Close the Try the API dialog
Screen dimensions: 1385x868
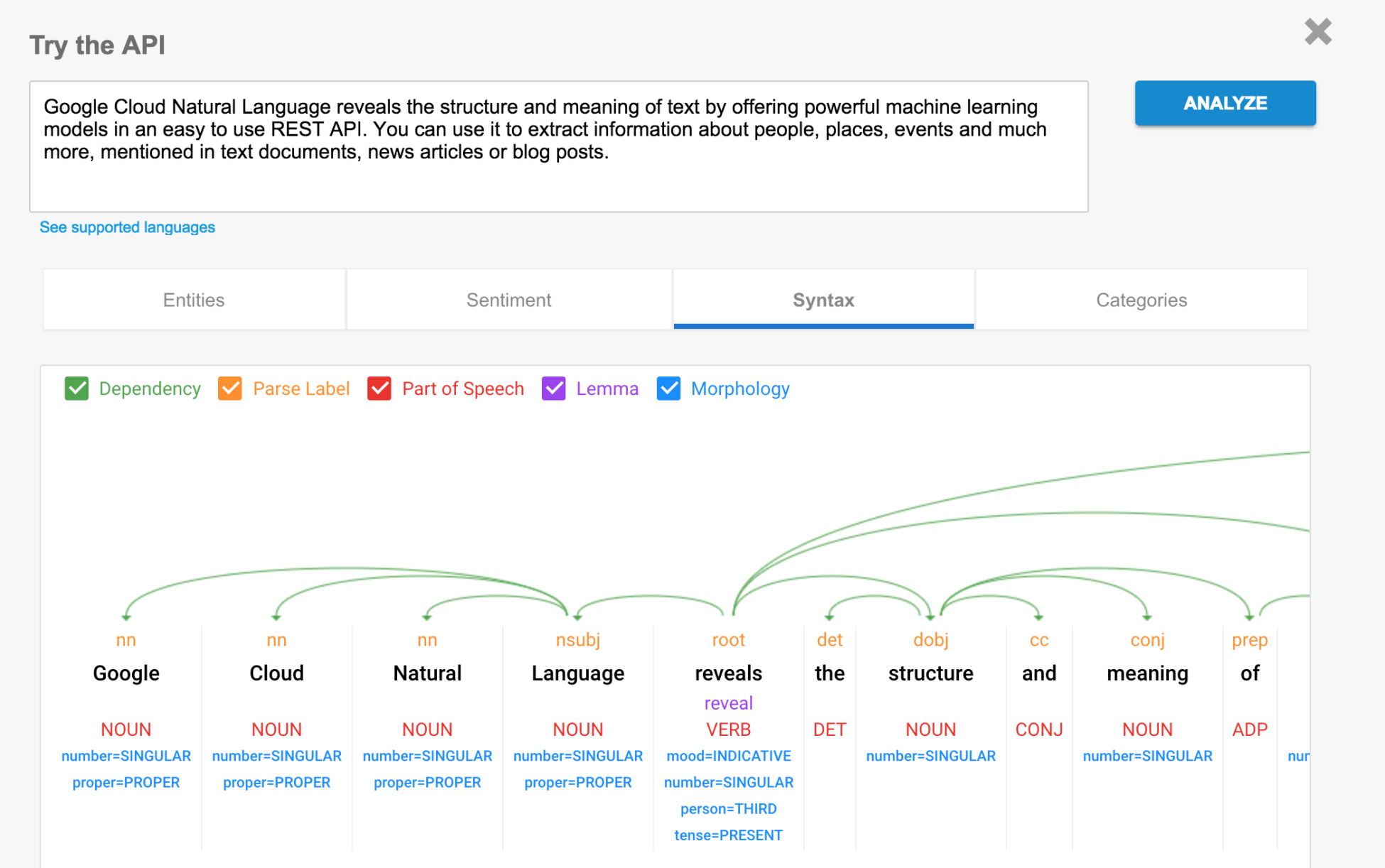(1318, 32)
